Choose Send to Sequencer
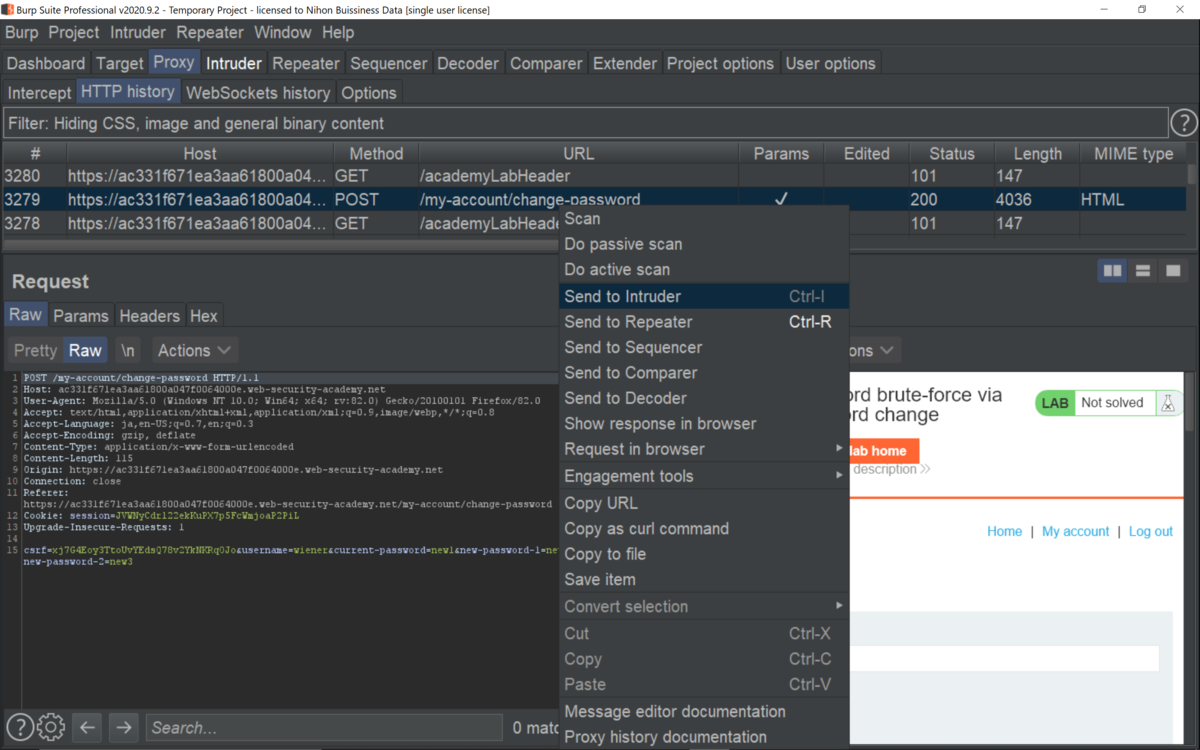Image resolution: width=1200 pixels, height=750 pixels. (x=704, y=347)
